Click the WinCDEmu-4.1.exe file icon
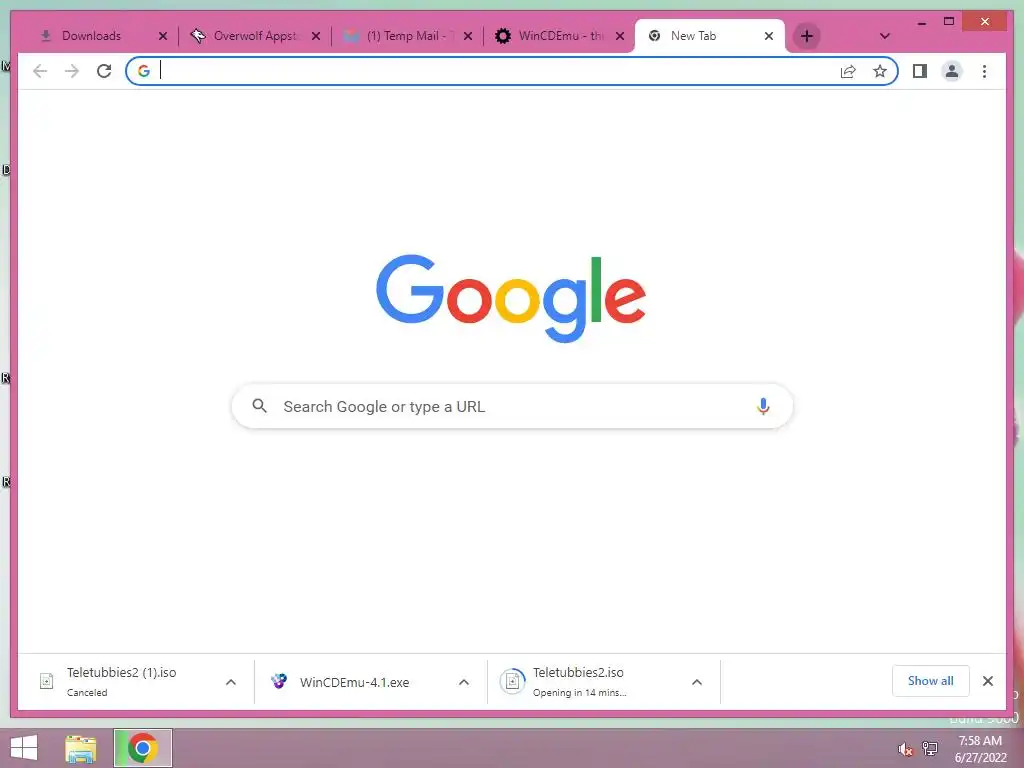The image size is (1024, 768). [279, 681]
